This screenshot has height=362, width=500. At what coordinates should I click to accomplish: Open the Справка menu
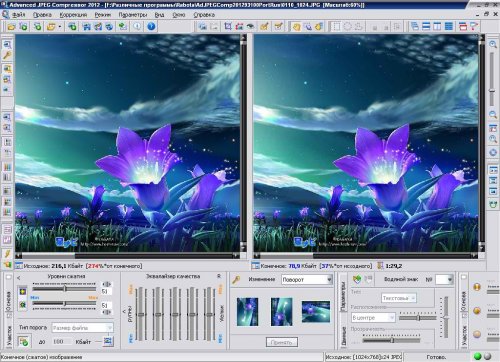click(204, 15)
